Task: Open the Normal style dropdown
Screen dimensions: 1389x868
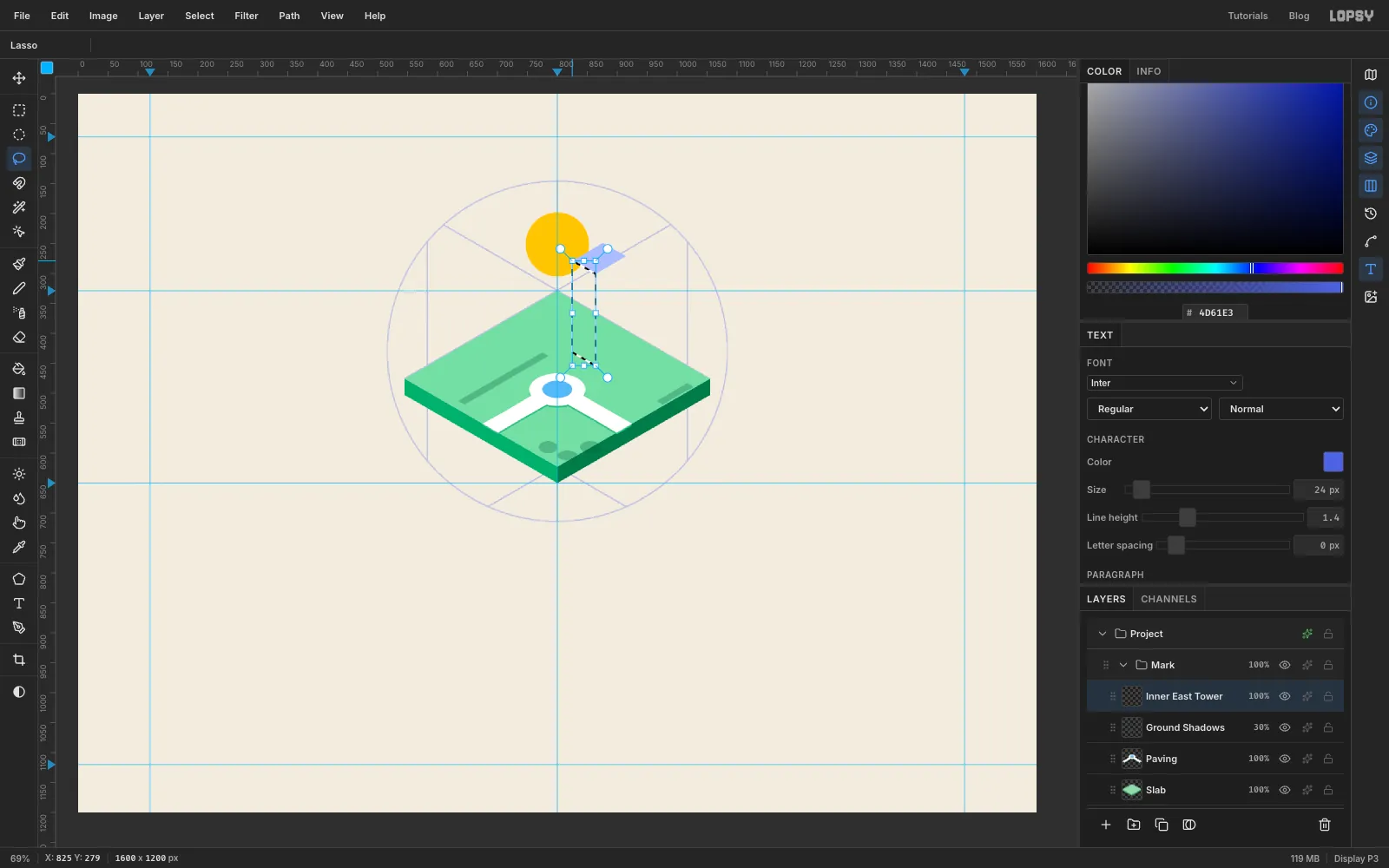Action: 1281,409
